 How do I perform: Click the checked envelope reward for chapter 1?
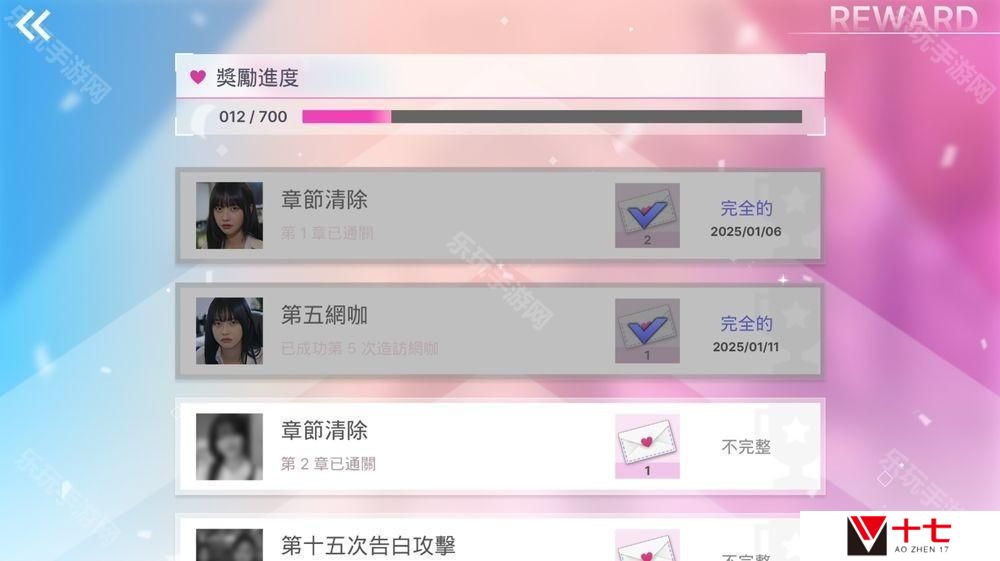647,215
